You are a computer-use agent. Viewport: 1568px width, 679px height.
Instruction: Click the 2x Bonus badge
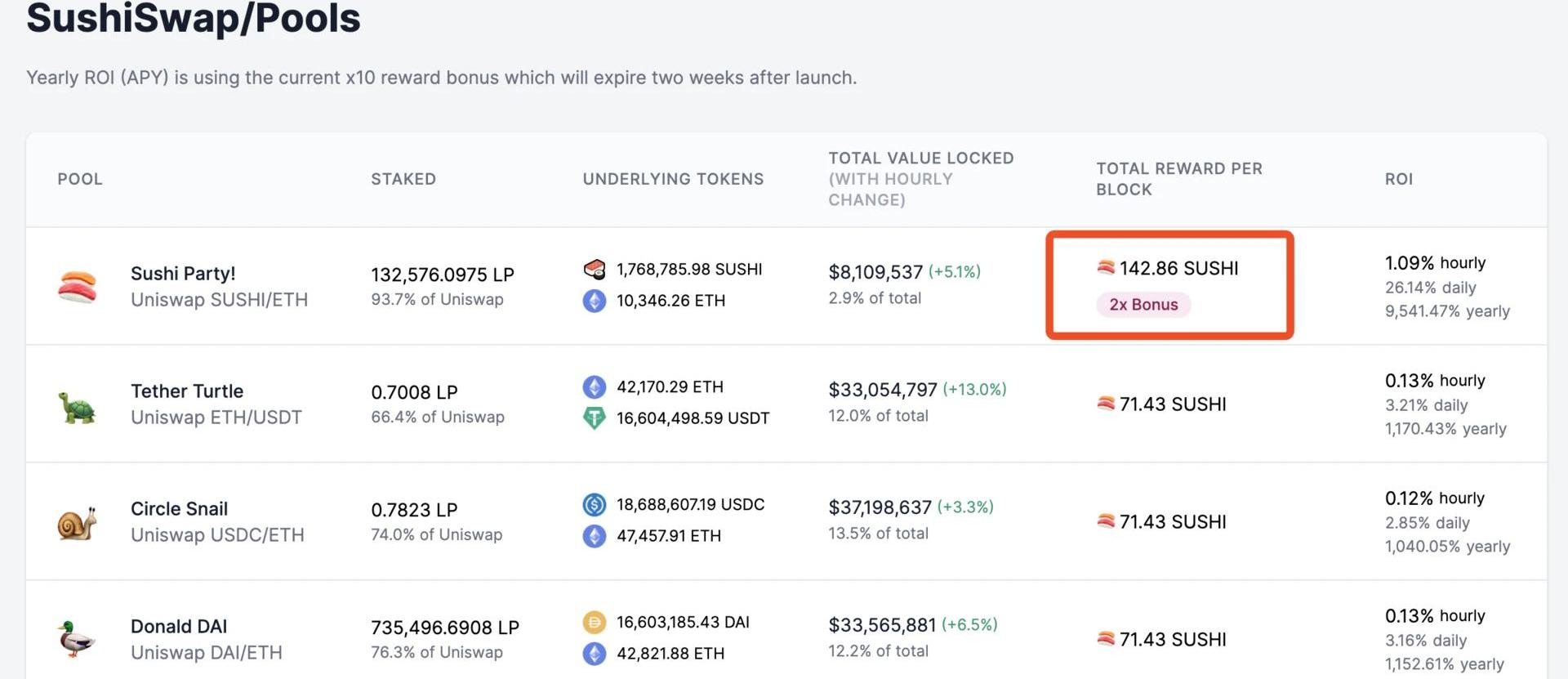(1143, 305)
